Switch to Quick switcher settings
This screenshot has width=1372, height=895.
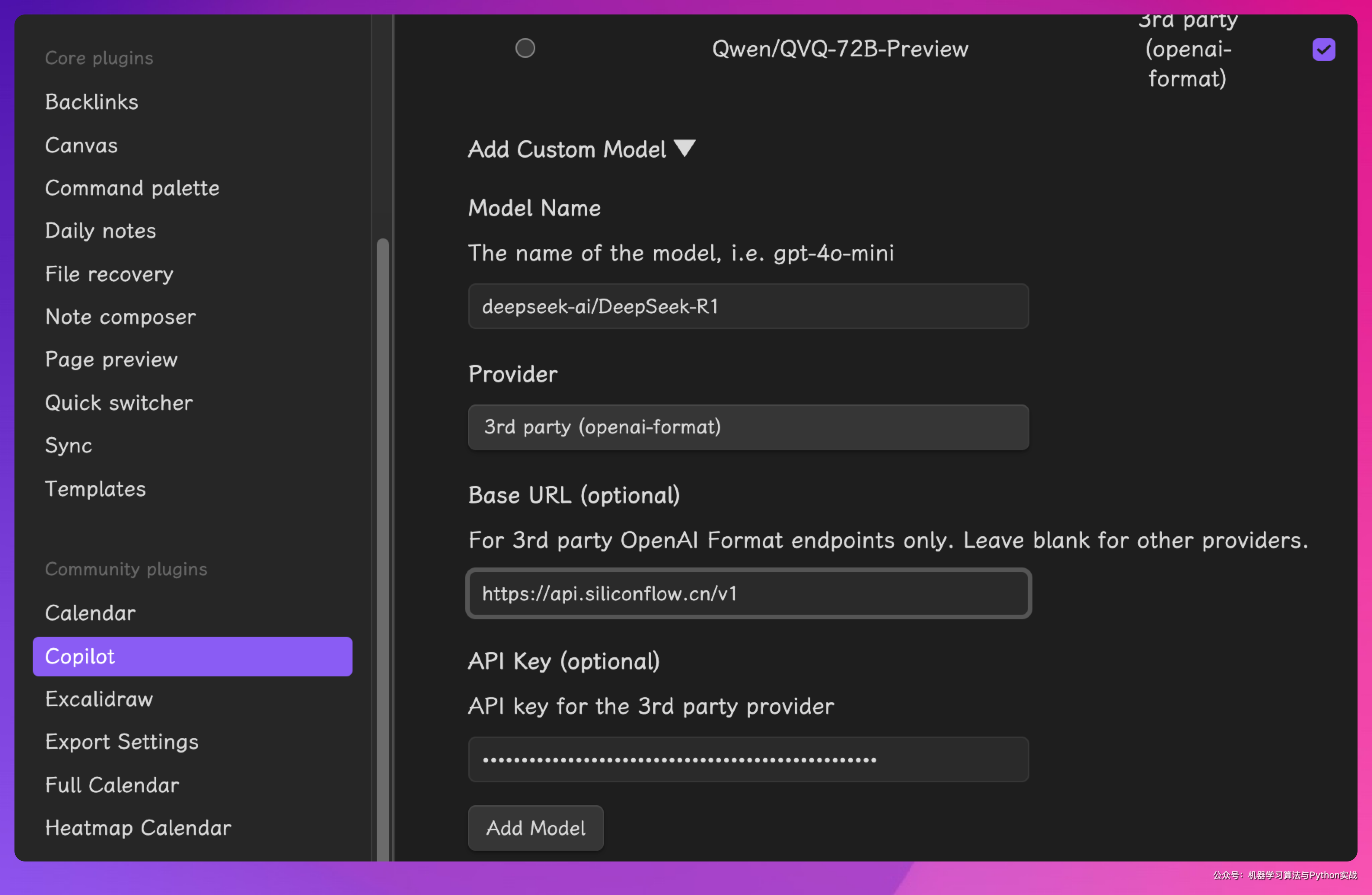(119, 403)
